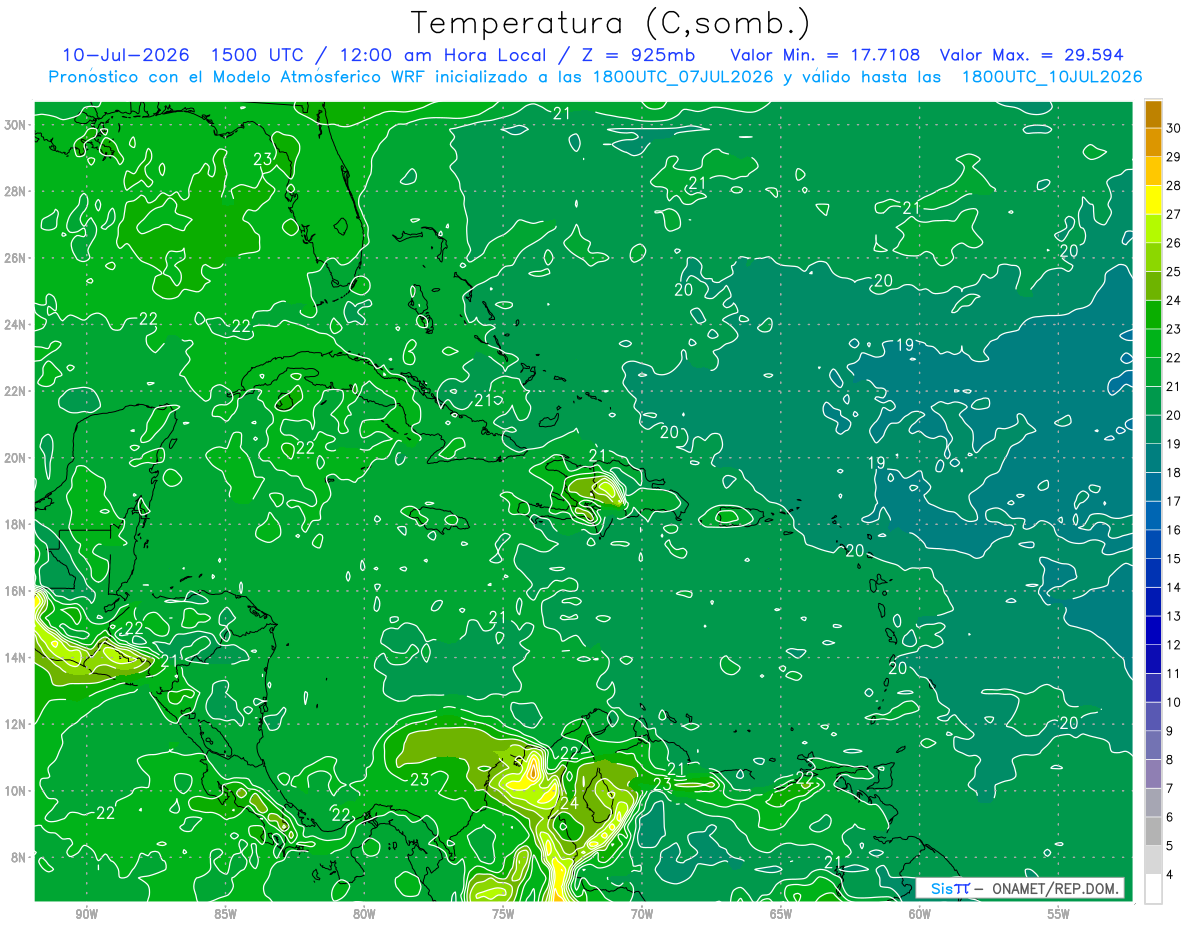
Task: Click the 1800UTC_07JUL2026 initialization time
Action: point(682,77)
